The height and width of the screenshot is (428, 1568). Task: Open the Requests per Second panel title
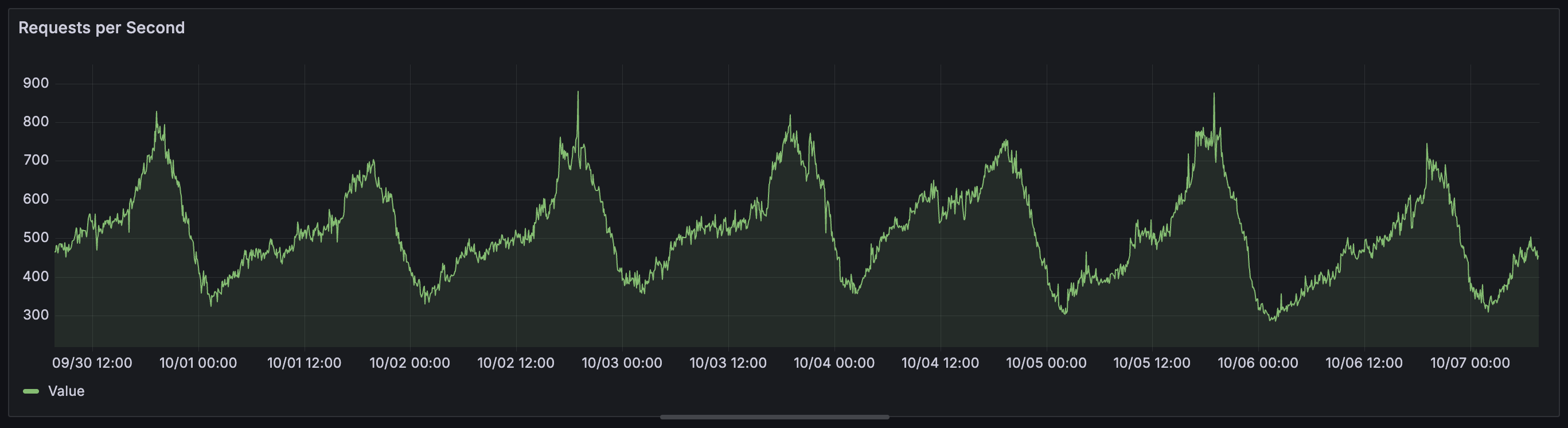102,28
